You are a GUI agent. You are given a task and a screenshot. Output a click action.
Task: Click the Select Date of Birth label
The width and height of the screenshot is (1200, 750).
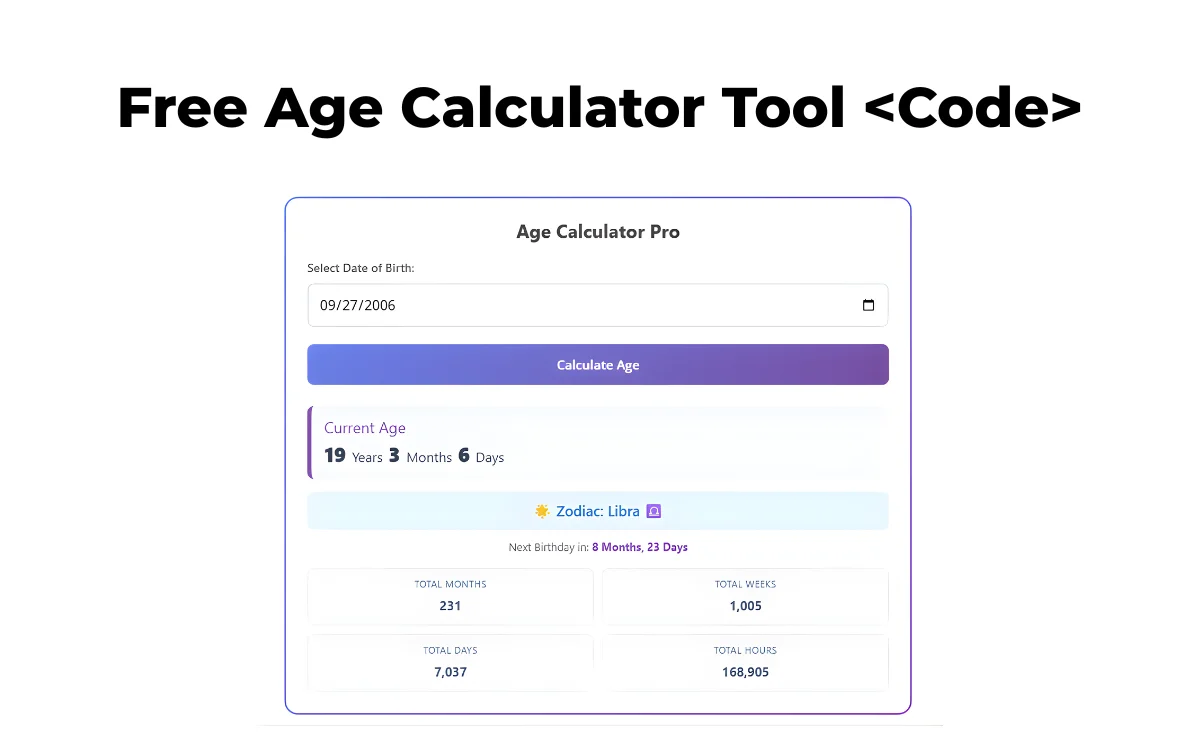[x=360, y=268]
